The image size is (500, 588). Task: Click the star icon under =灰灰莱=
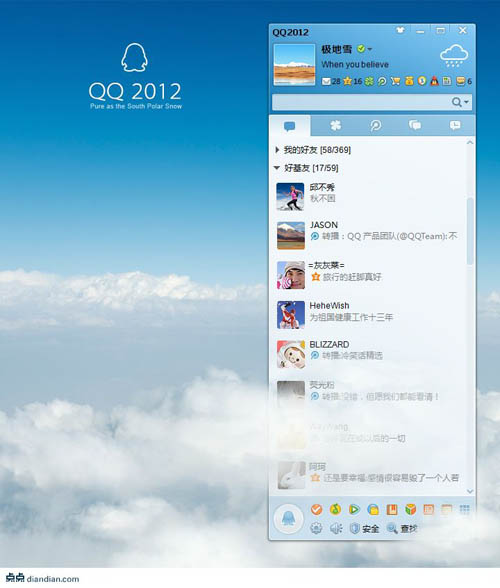(315, 277)
